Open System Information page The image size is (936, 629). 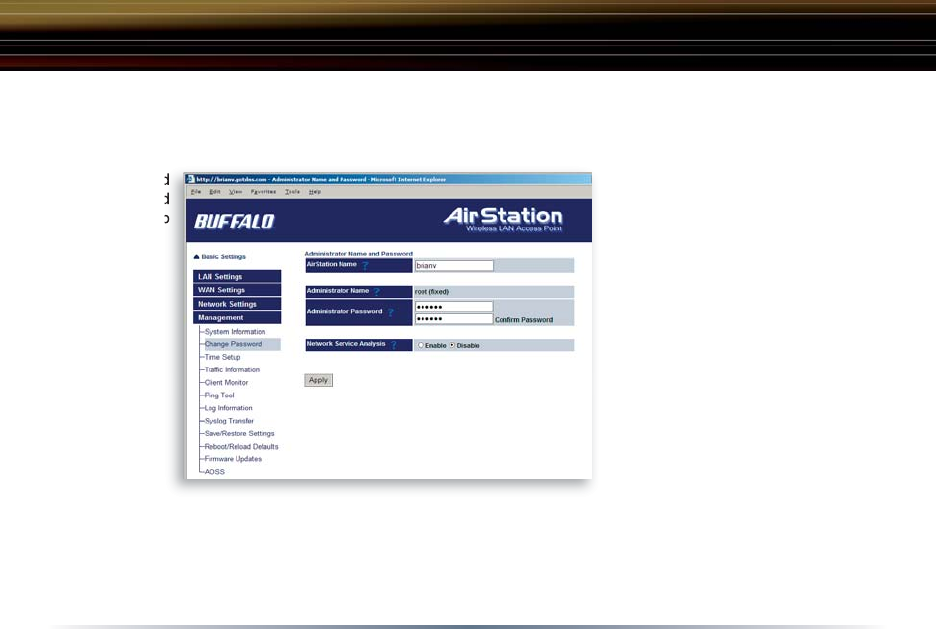tap(235, 332)
